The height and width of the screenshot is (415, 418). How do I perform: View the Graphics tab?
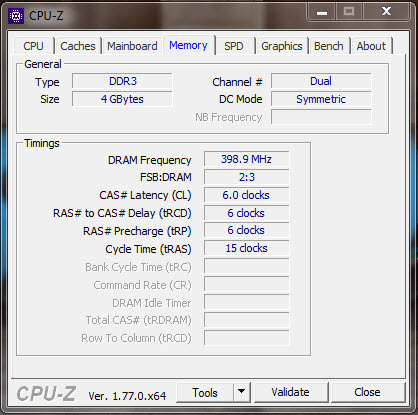click(x=282, y=46)
